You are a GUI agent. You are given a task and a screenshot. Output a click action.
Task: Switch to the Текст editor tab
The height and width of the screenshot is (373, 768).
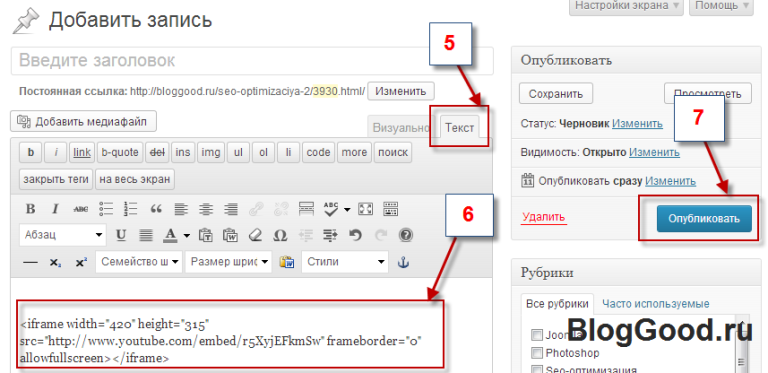click(459, 128)
